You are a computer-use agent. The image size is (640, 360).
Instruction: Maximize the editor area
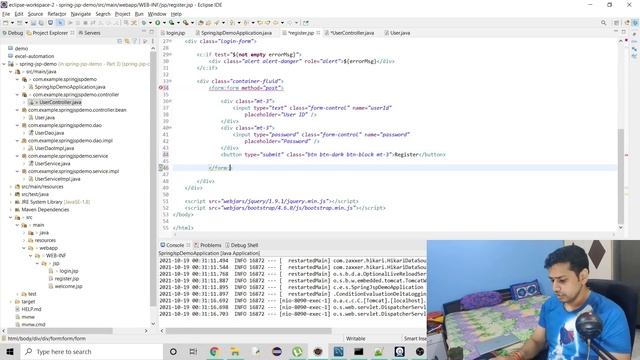click(x=623, y=32)
